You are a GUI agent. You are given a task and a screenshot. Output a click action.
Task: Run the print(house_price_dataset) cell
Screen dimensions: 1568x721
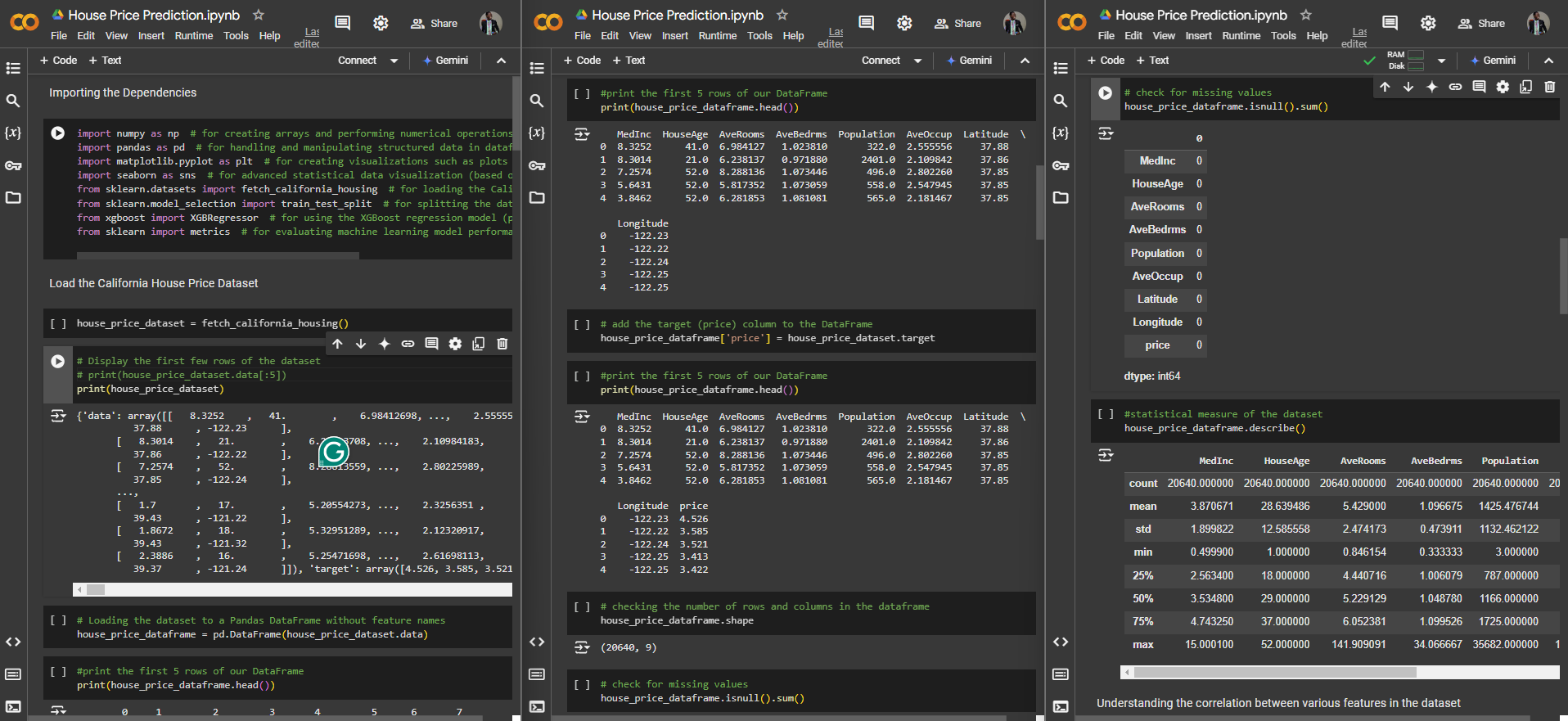click(58, 361)
